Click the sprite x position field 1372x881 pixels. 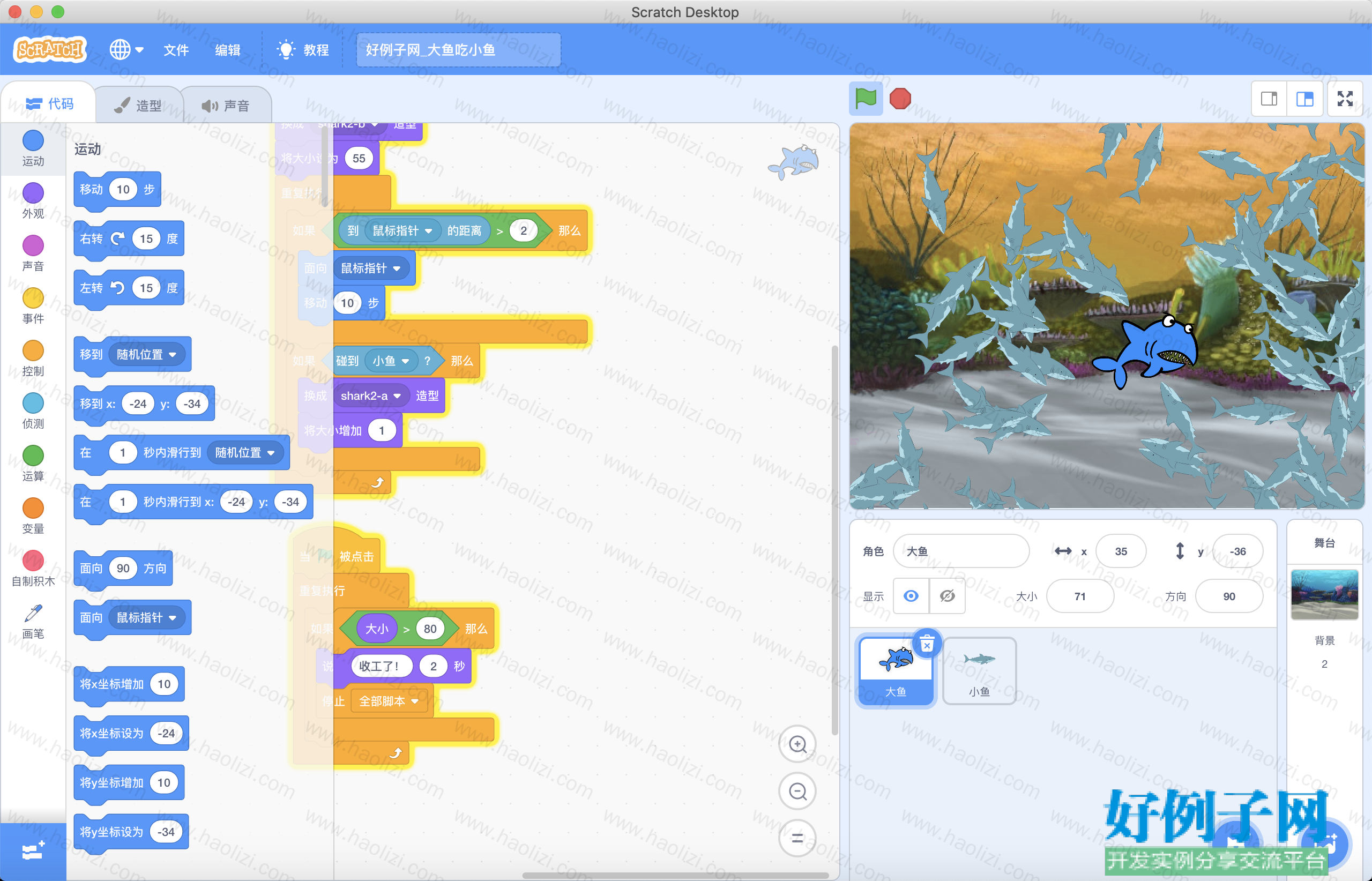click(1121, 551)
